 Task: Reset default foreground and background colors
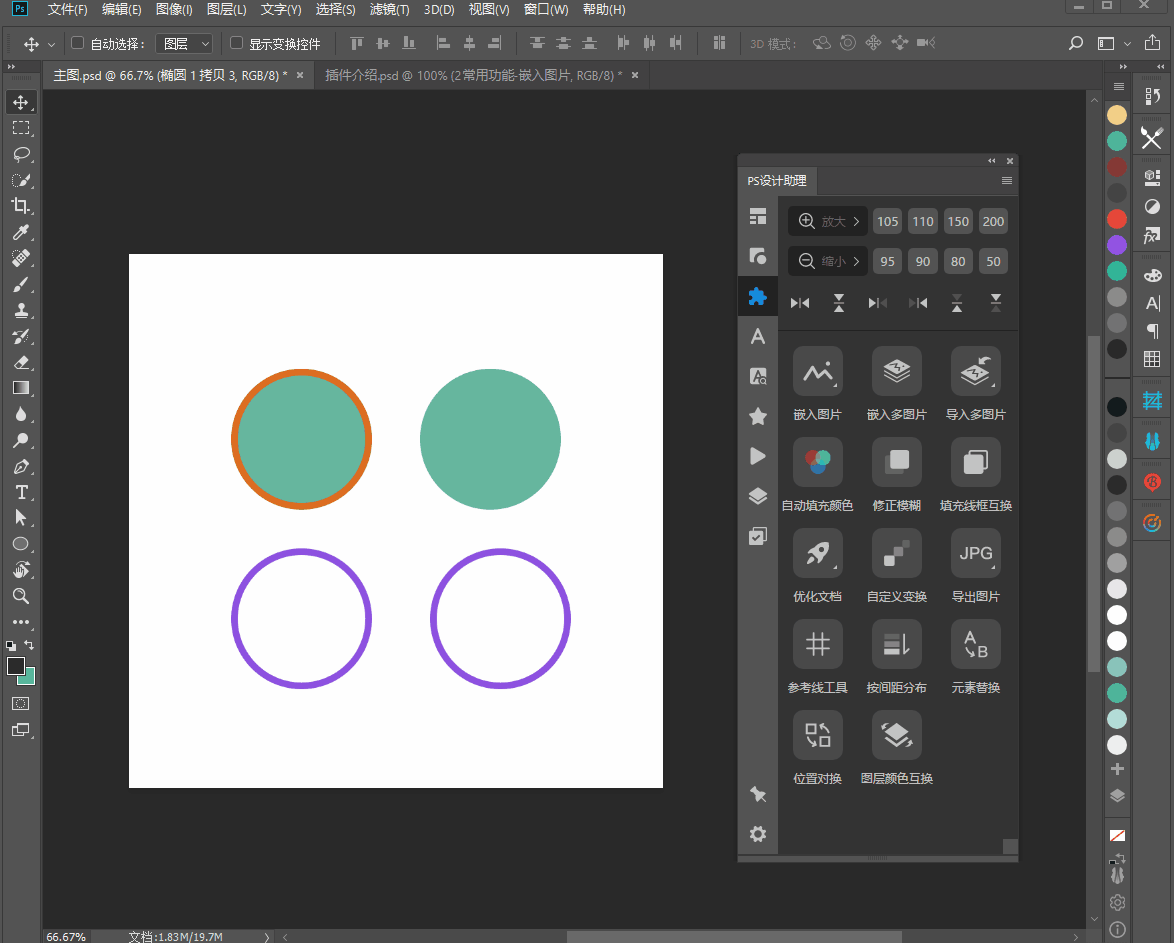pyautogui.click(x=11, y=646)
